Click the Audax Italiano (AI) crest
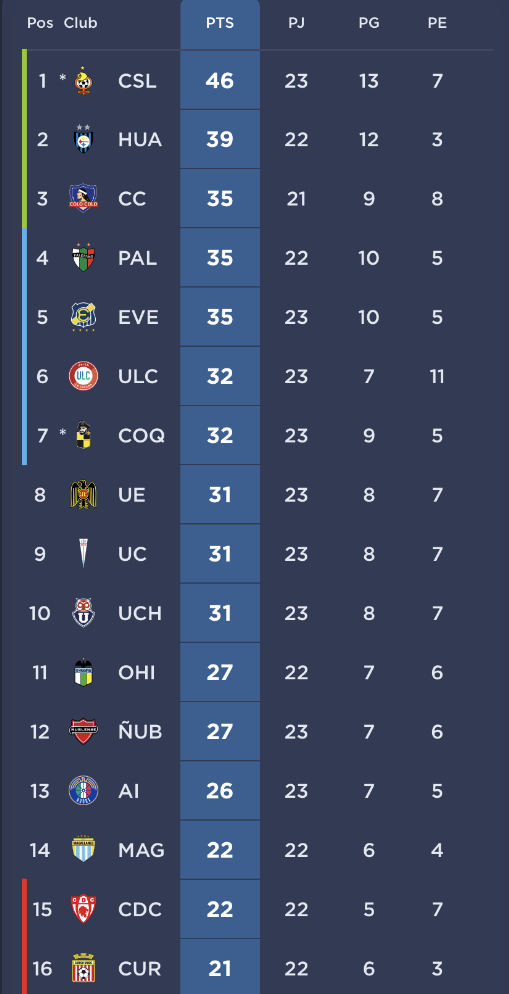The image size is (509, 994). pyautogui.click(x=83, y=791)
